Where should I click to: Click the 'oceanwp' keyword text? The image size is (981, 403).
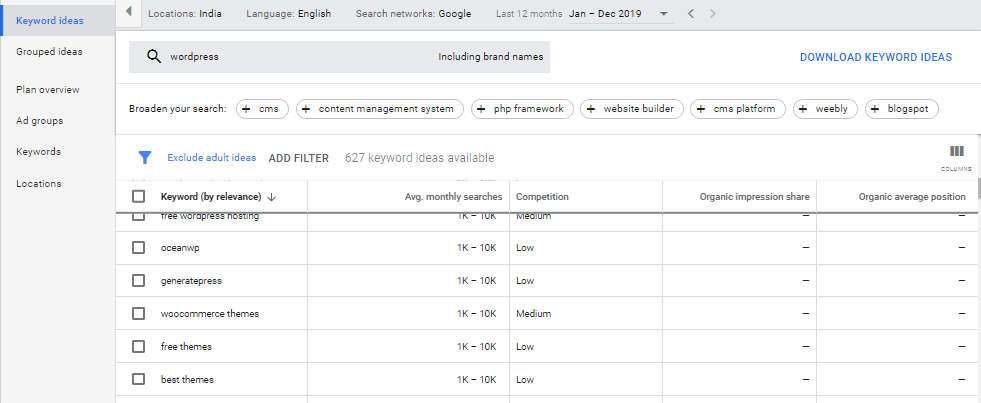pyautogui.click(x=180, y=248)
